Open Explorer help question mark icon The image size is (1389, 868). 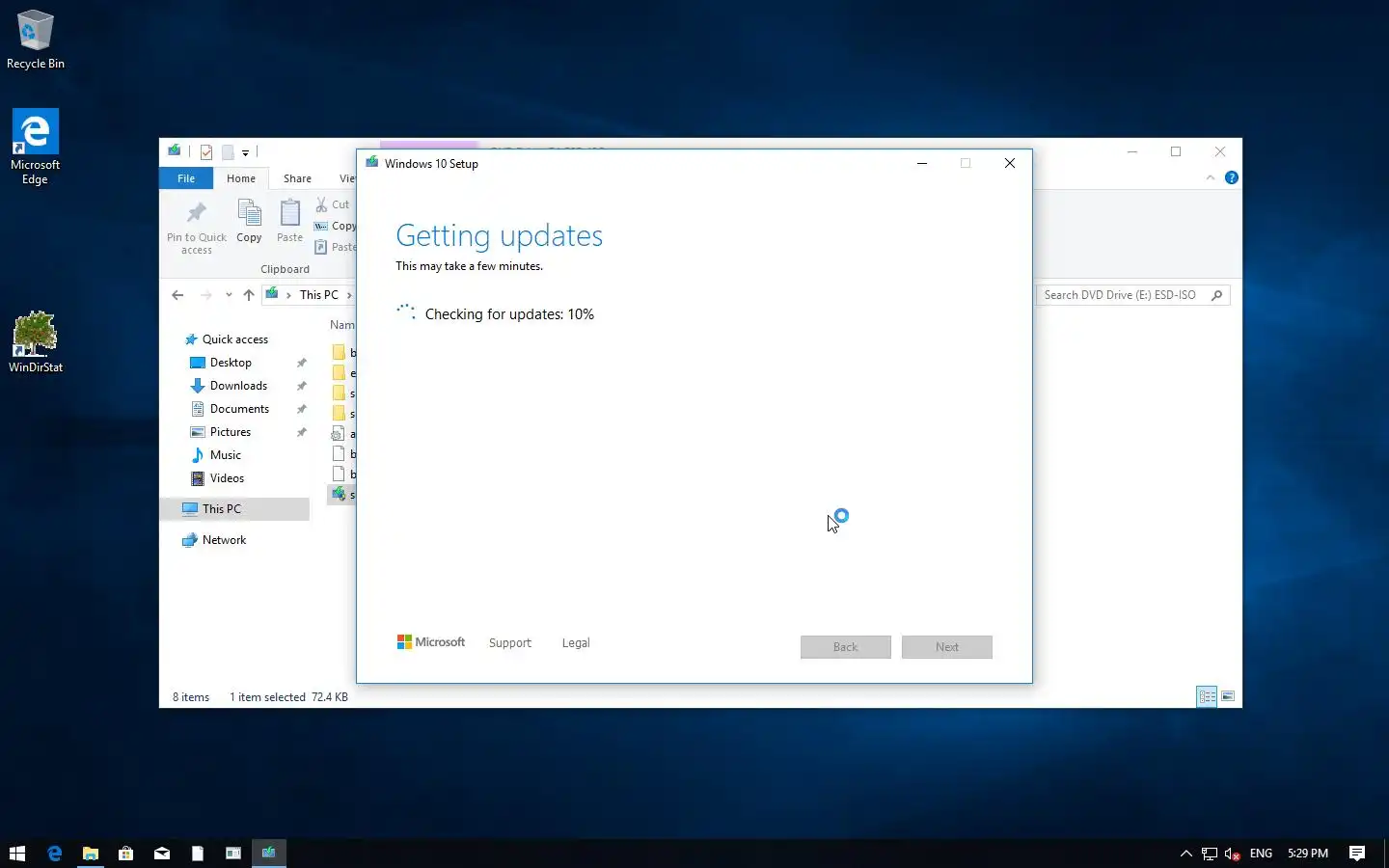tap(1231, 177)
